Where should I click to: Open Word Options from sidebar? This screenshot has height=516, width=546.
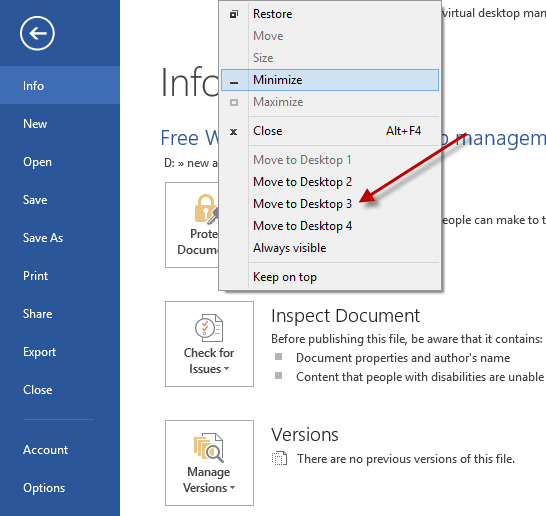click(44, 488)
